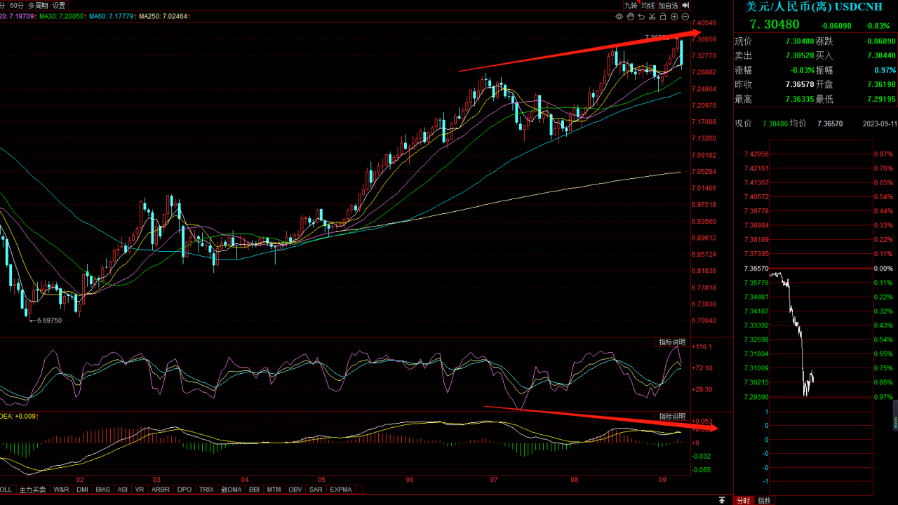Click the MA250: 7.02464 legend label
Viewport: 898px width, 505px height.
(165, 16)
